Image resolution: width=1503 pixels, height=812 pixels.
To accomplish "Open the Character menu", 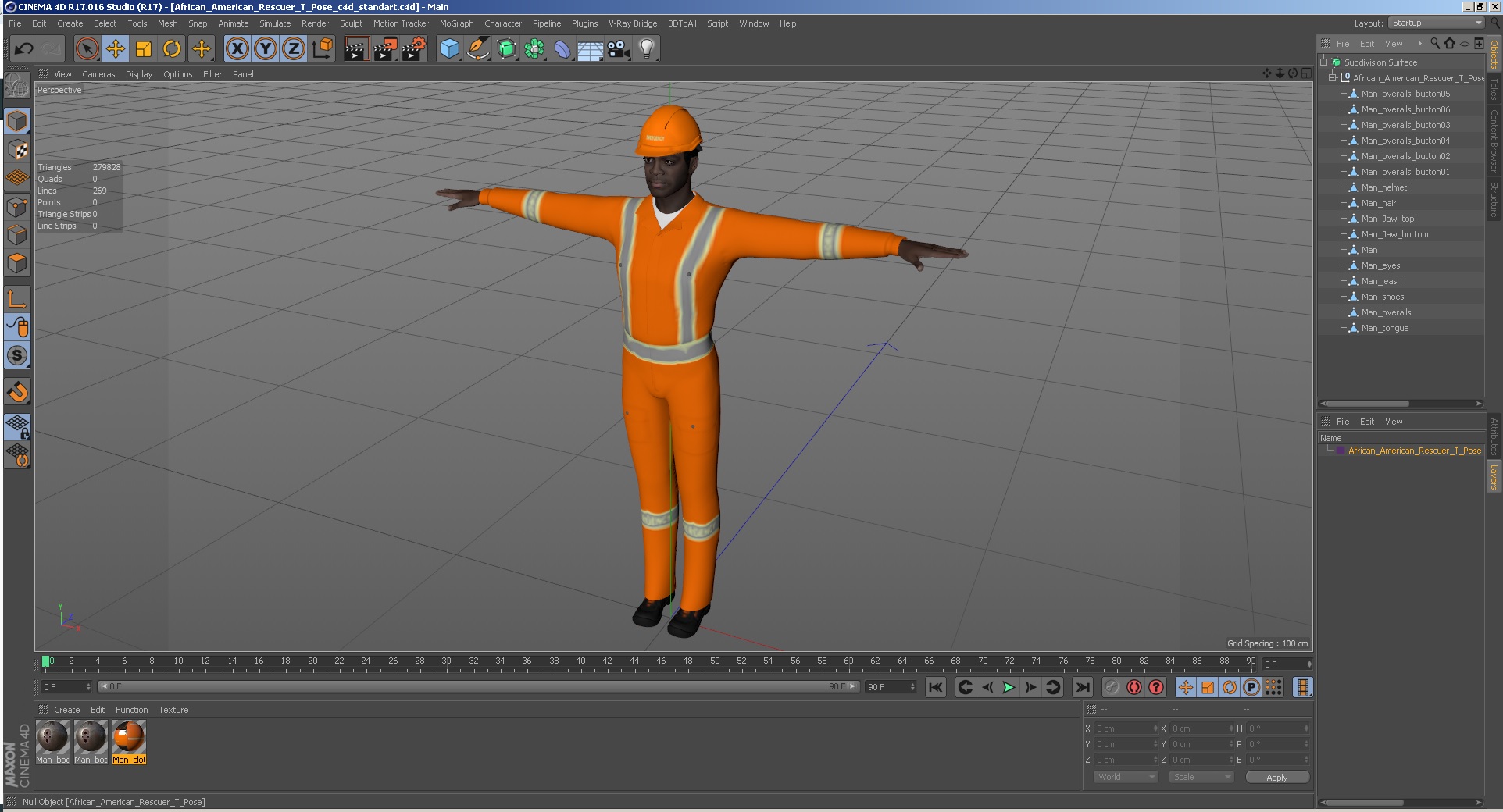I will (x=503, y=23).
